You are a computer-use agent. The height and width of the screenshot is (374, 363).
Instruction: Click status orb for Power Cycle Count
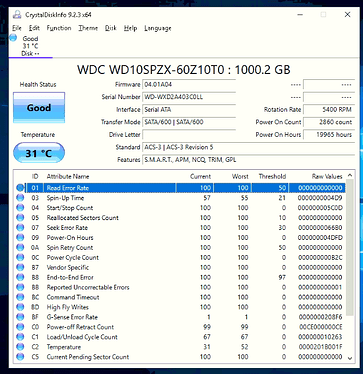(20, 257)
